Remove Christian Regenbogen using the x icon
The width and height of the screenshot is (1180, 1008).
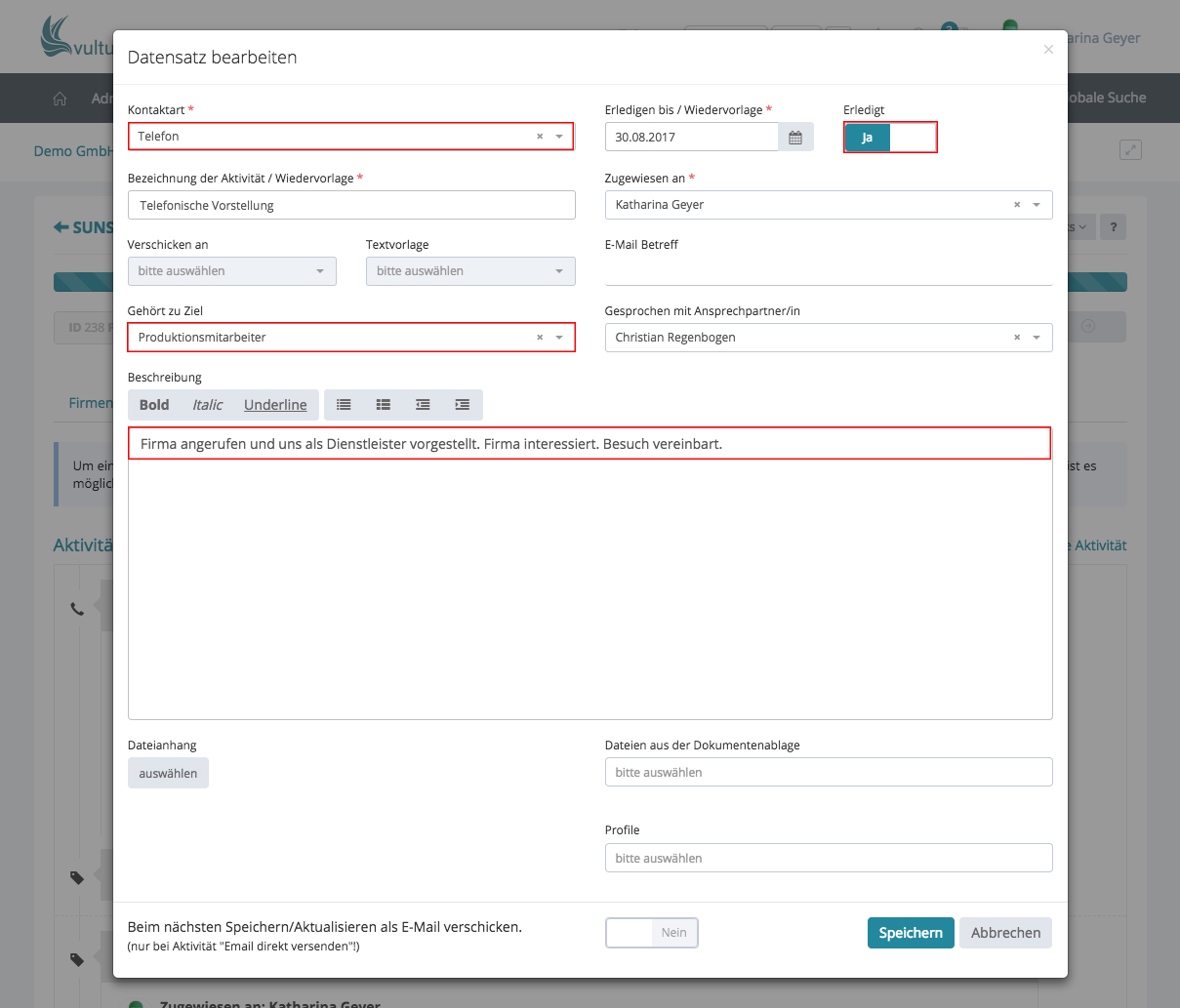click(1017, 338)
